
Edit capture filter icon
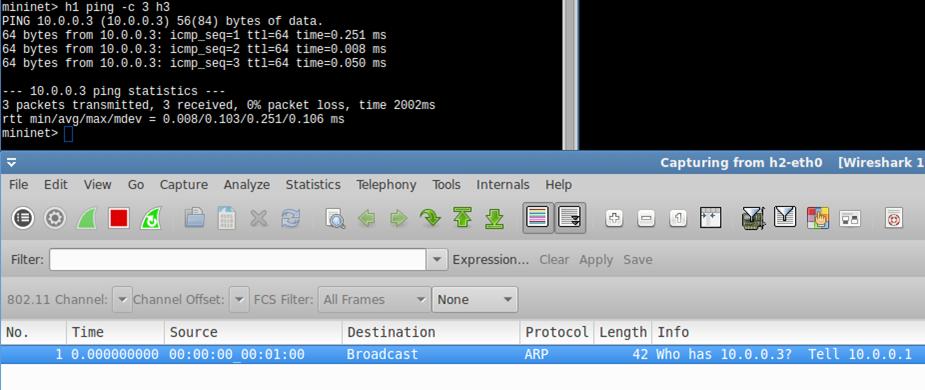click(753, 218)
